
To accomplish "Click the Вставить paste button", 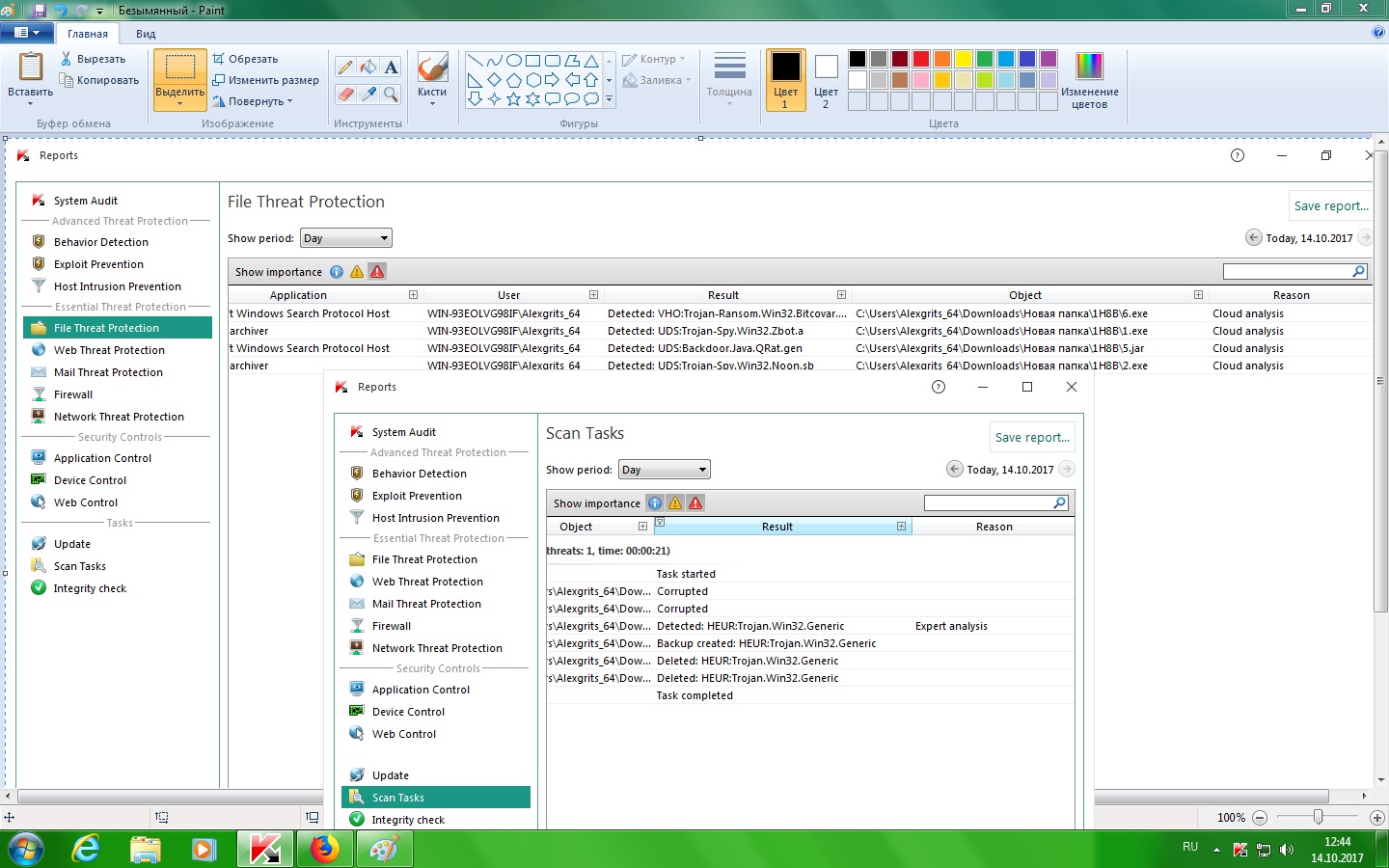I will pyautogui.click(x=31, y=77).
